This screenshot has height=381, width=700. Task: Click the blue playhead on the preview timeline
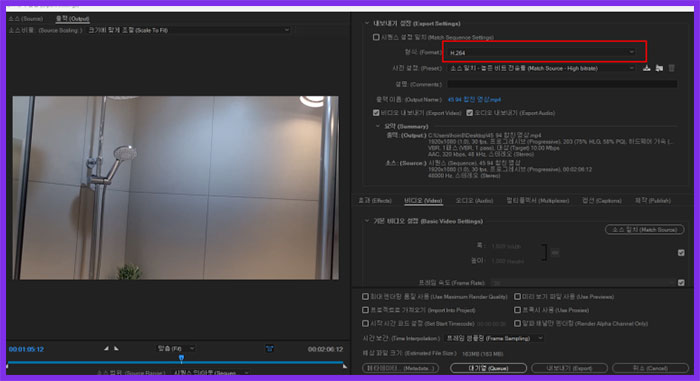tap(181, 358)
